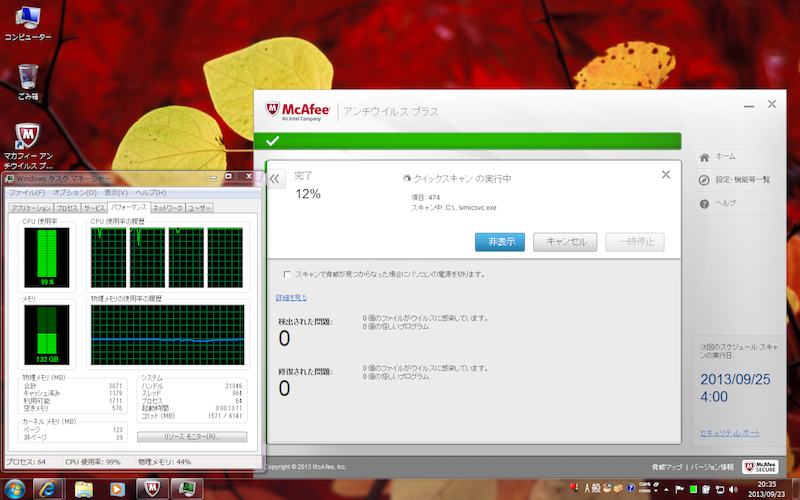Switch to プロセス tab
Screen dimensions: 800x500
(x=67, y=208)
